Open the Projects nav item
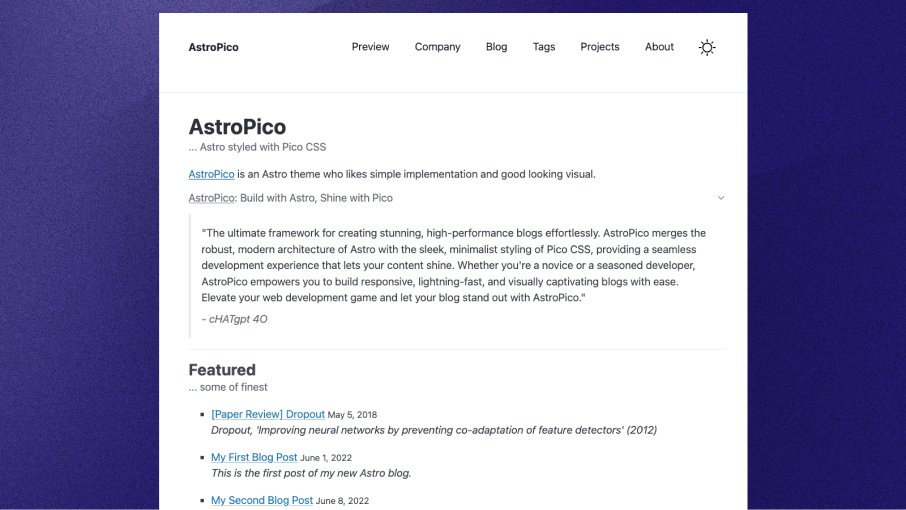 coord(600,47)
